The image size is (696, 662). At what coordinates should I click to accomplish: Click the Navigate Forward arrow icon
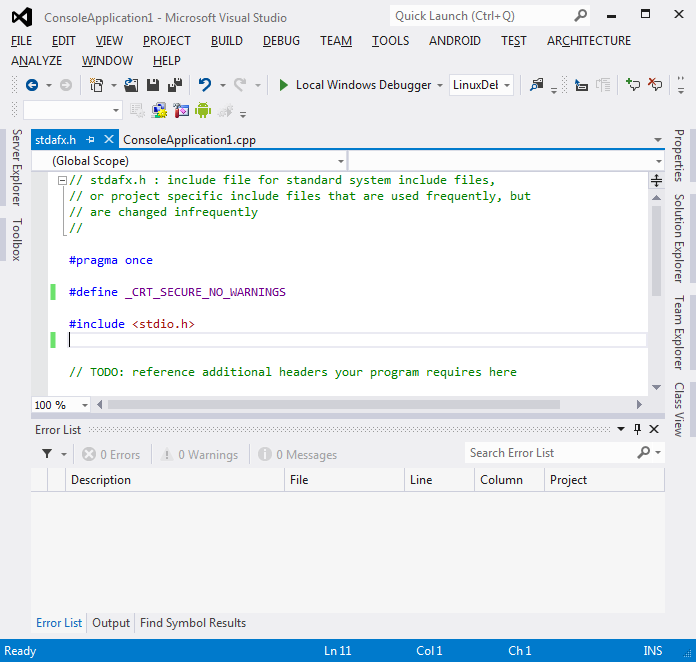(x=66, y=85)
